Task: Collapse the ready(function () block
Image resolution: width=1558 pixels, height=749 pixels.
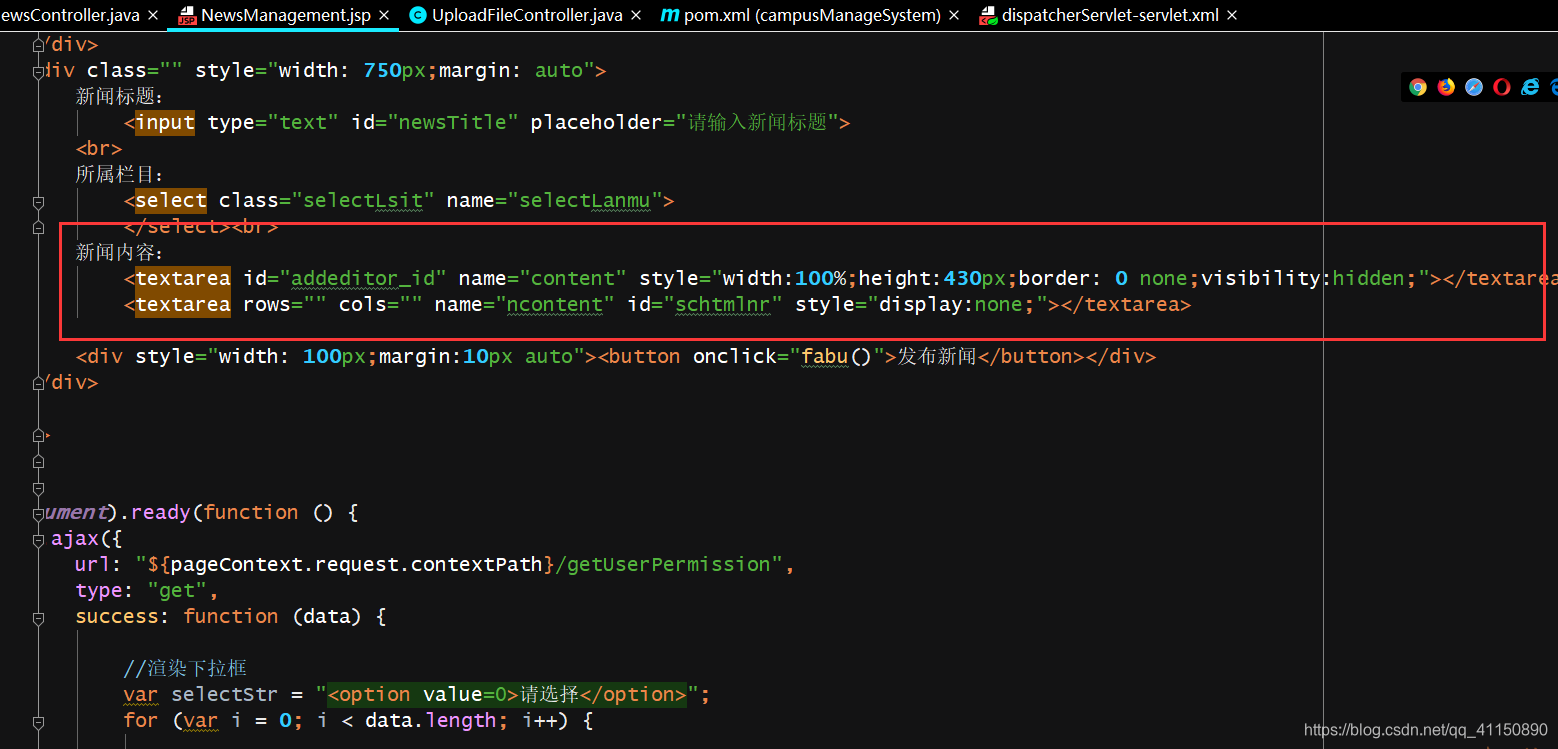Action: pyautogui.click(x=39, y=513)
